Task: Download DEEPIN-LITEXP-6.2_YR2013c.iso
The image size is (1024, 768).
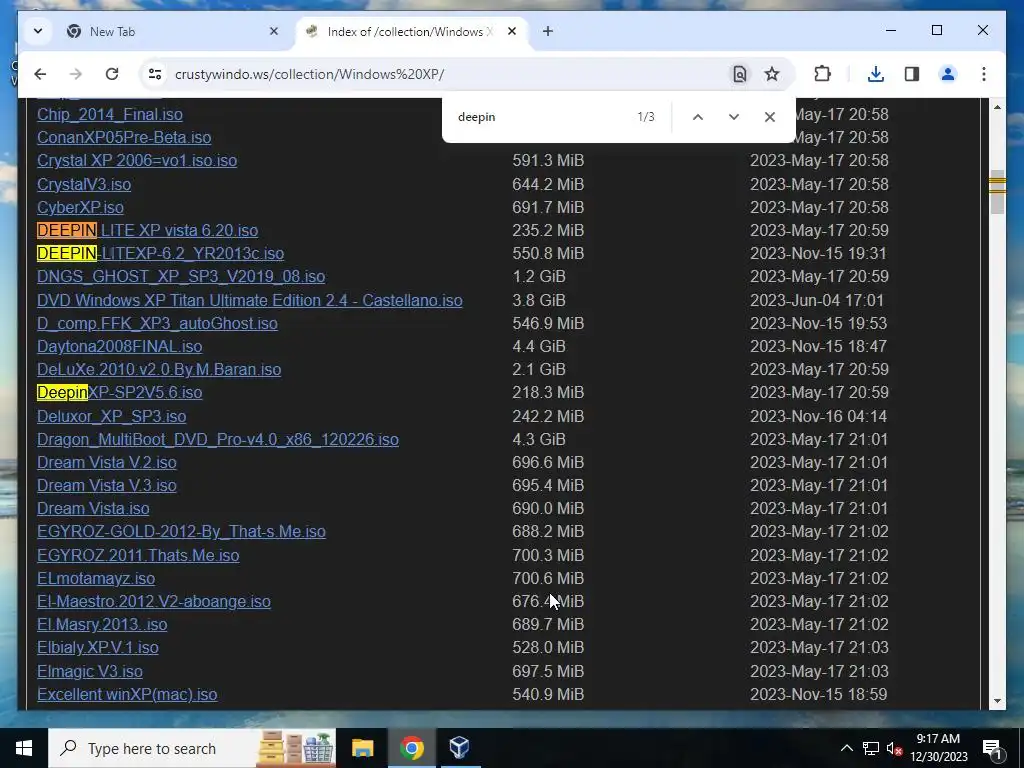Action: (x=161, y=253)
